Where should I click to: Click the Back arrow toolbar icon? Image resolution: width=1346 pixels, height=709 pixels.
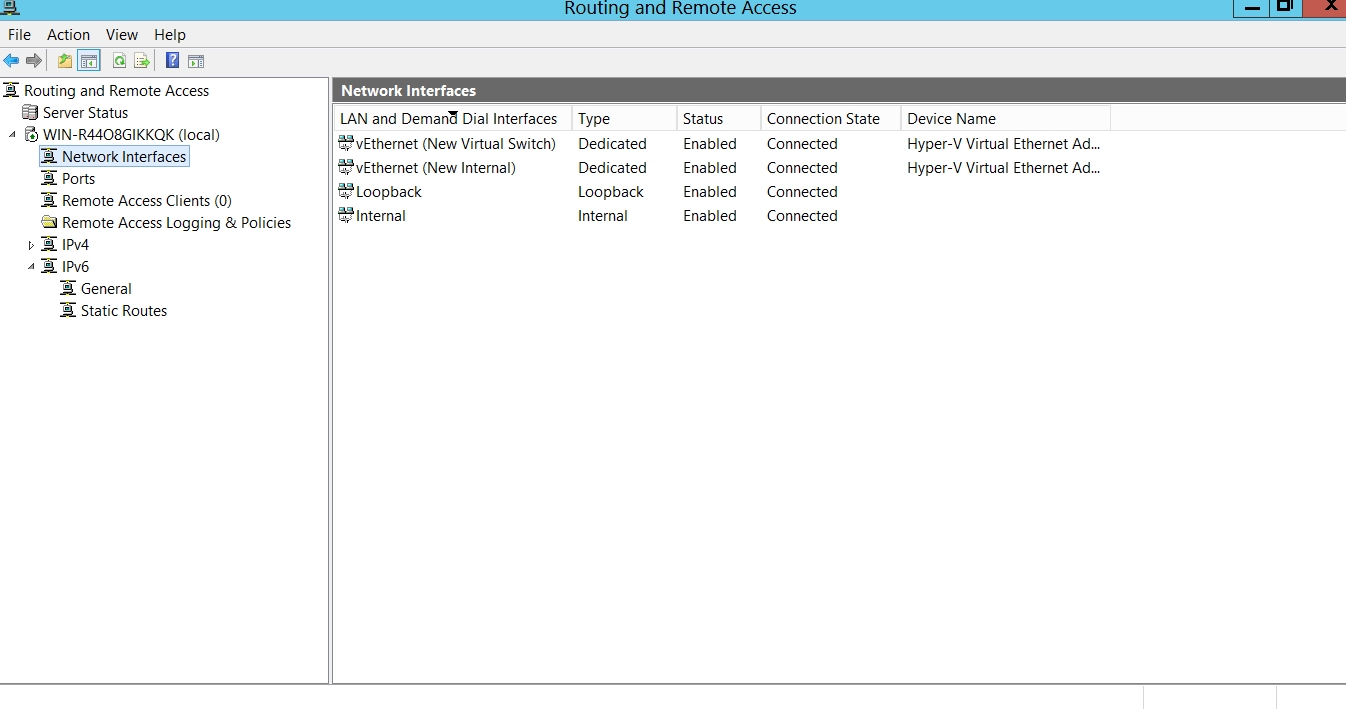(12, 61)
